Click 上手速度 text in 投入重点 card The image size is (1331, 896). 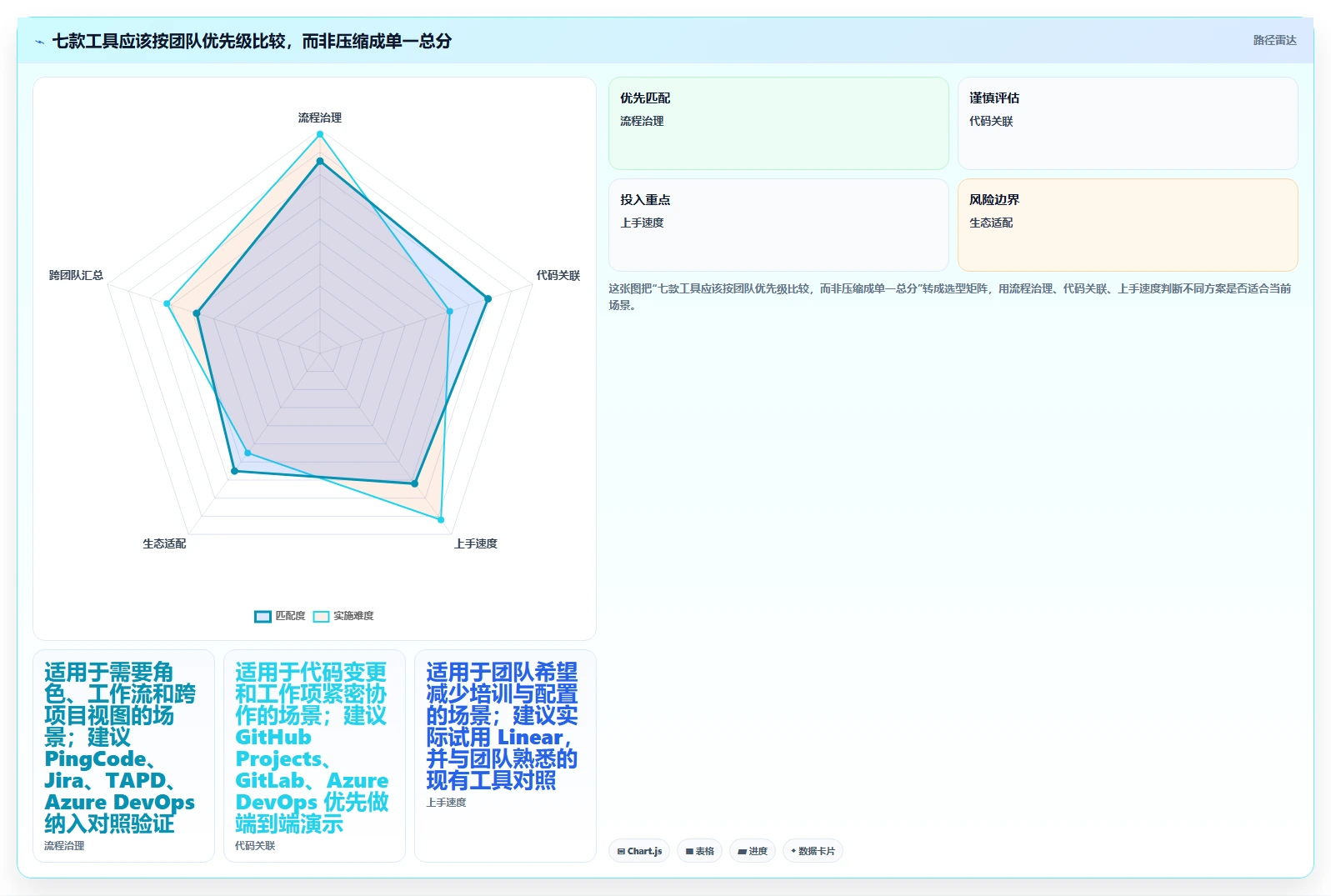pos(642,223)
